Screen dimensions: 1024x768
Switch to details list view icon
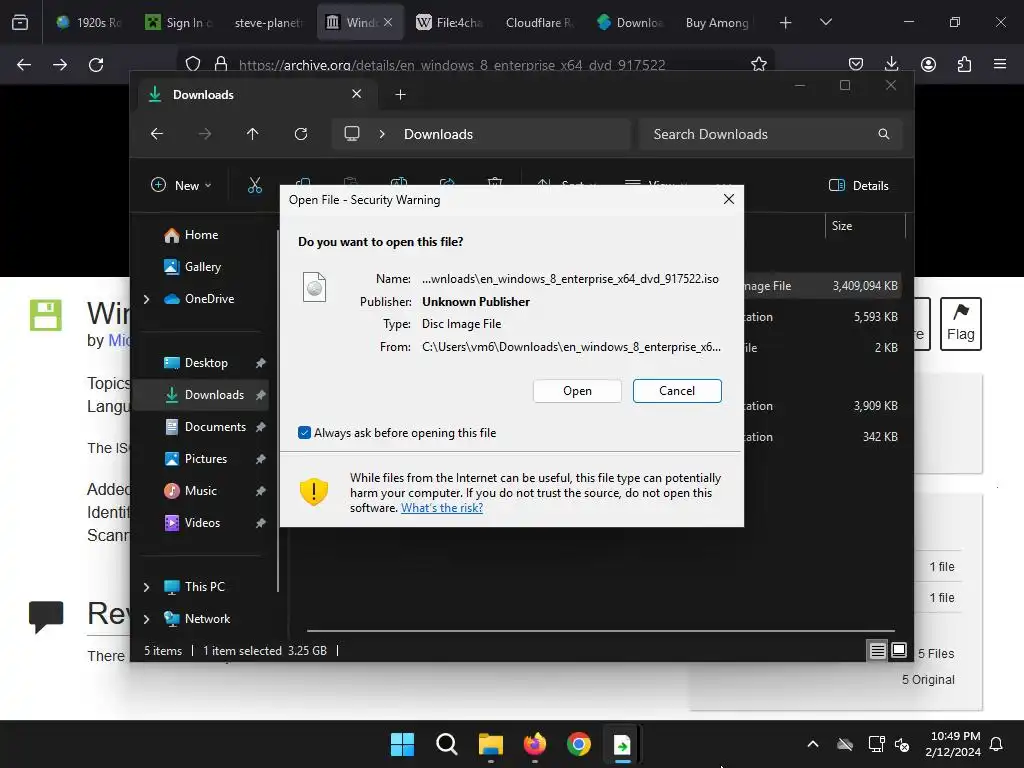tap(877, 650)
